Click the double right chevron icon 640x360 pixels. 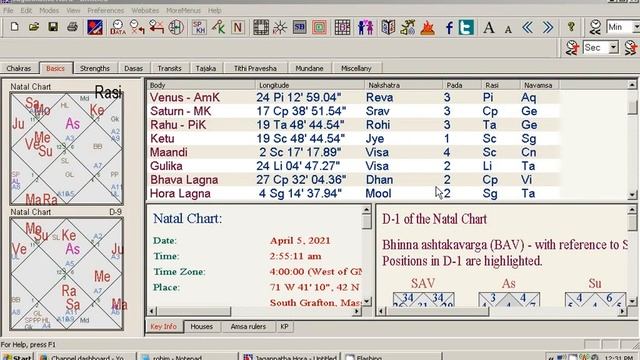pos(548,27)
